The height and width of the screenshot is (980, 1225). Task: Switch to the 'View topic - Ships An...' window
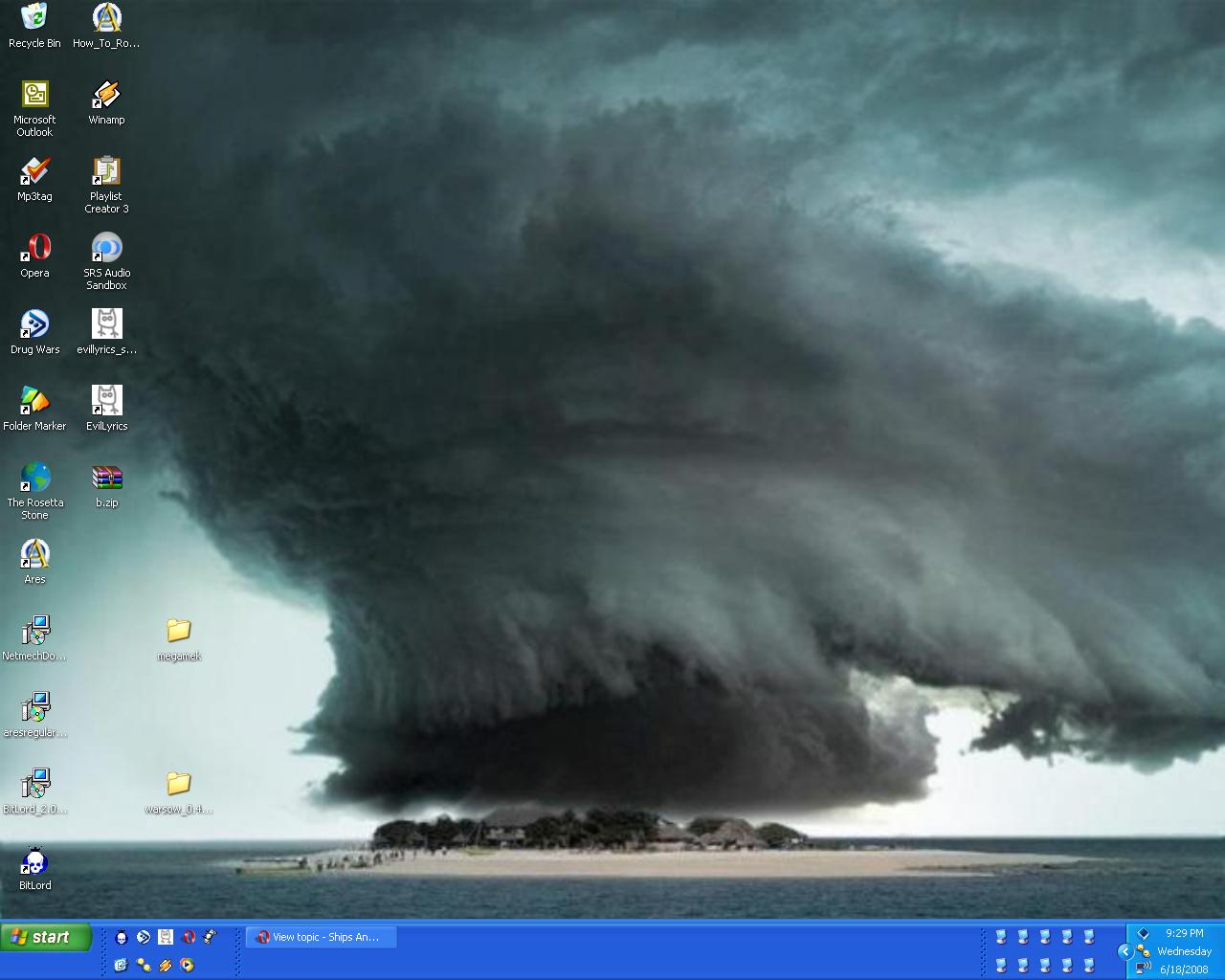[x=321, y=937]
